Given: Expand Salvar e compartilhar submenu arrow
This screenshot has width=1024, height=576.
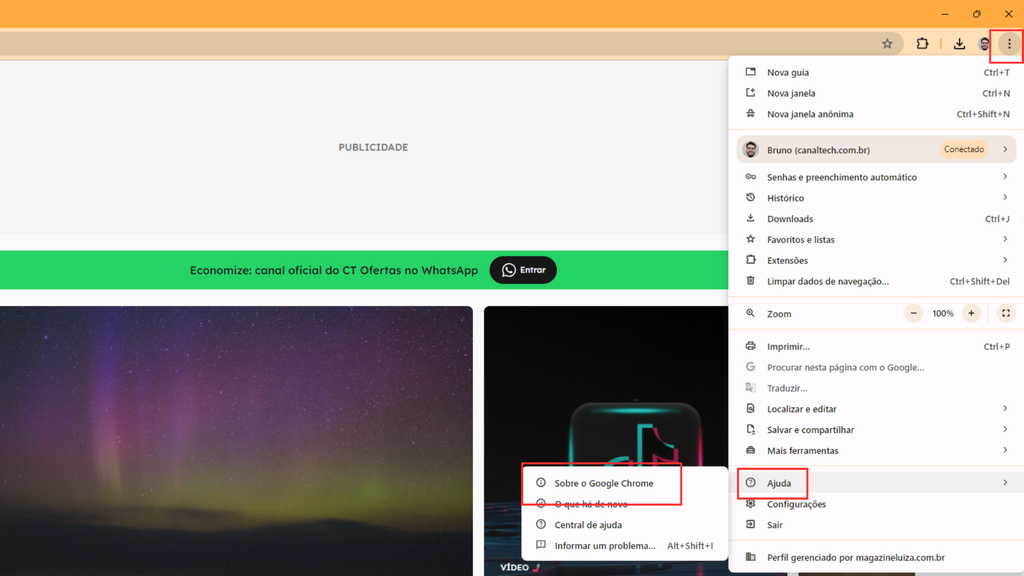Looking at the screenshot, I should [1005, 429].
